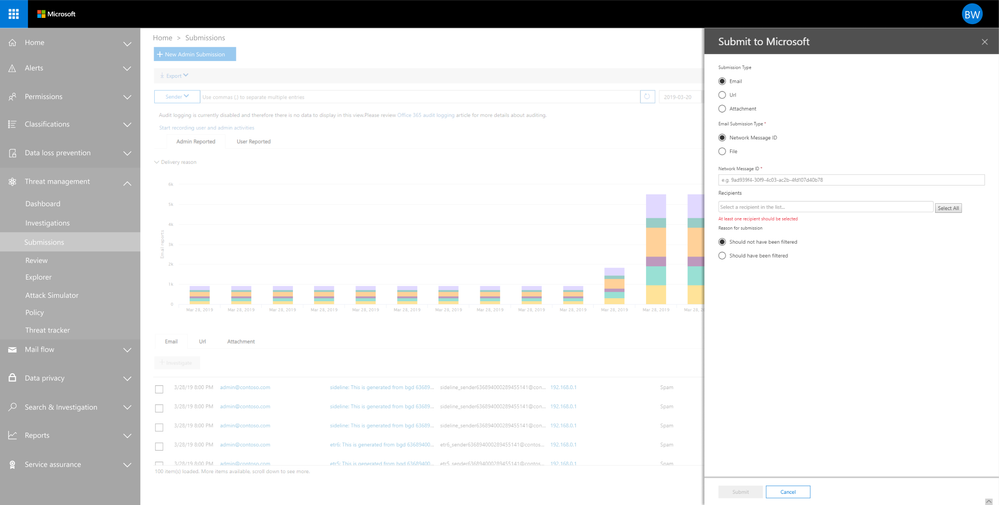Click the Home icon in sidebar
The width and height of the screenshot is (999, 505).
point(12,43)
